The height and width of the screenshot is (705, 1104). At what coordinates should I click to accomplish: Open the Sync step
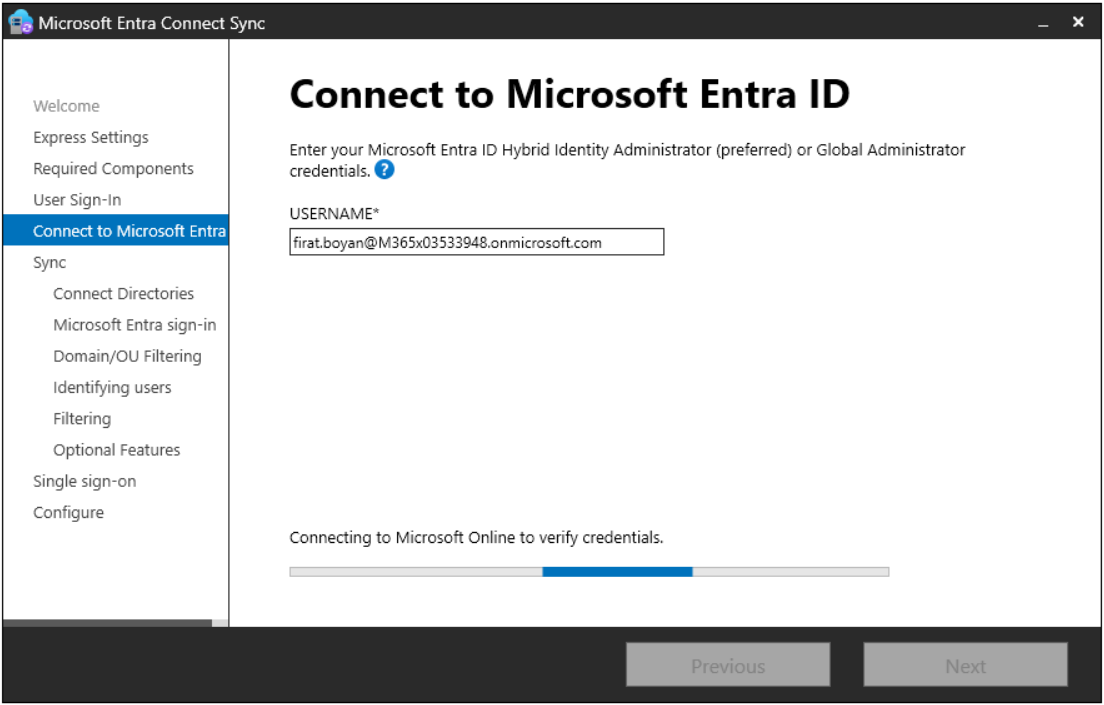pos(49,263)
